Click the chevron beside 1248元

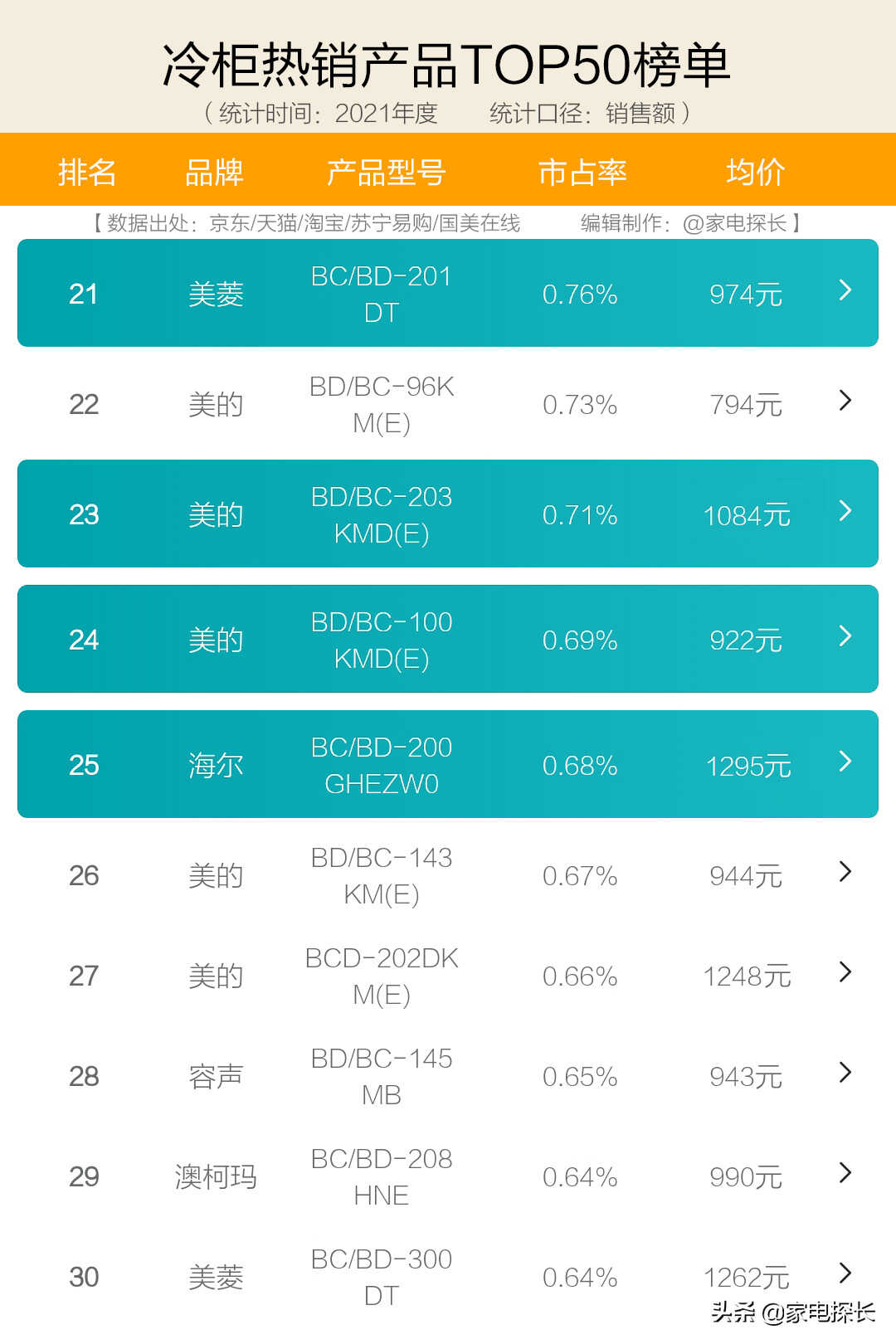pos(845,972)
